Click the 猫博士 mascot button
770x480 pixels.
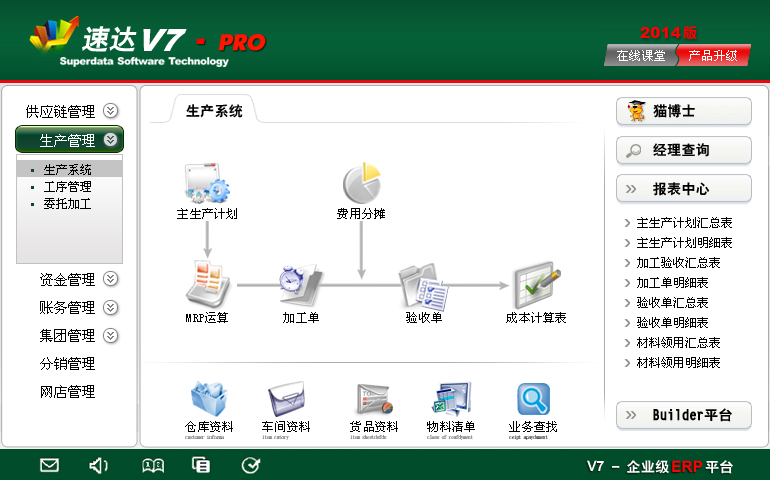[684, 111]
